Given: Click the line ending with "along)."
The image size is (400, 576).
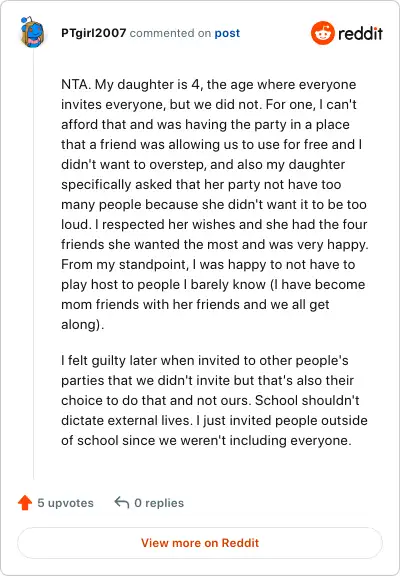Looking at the screenshot, I should [83, 324].
